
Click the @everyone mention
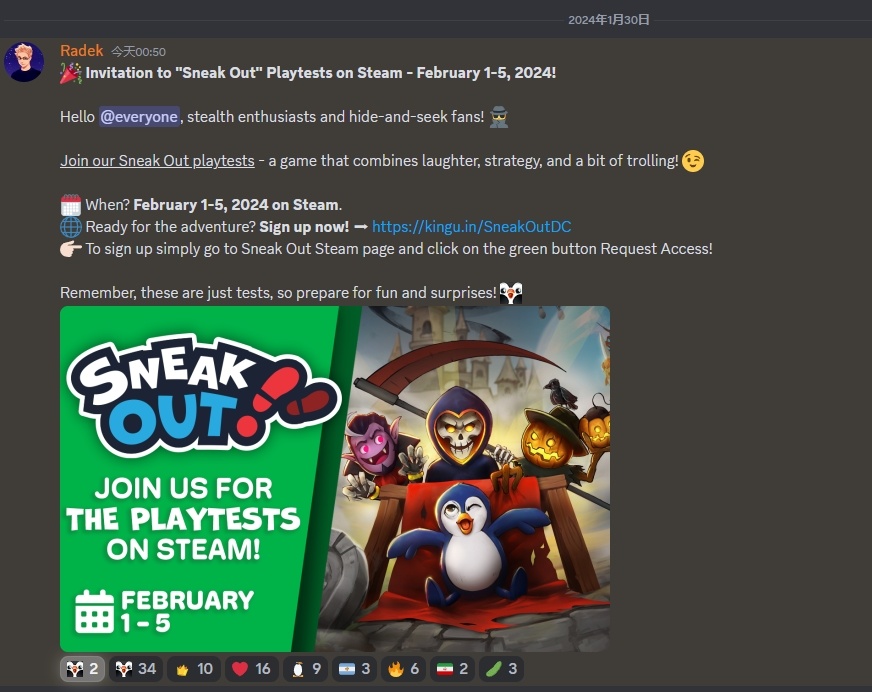coord(139,116)
